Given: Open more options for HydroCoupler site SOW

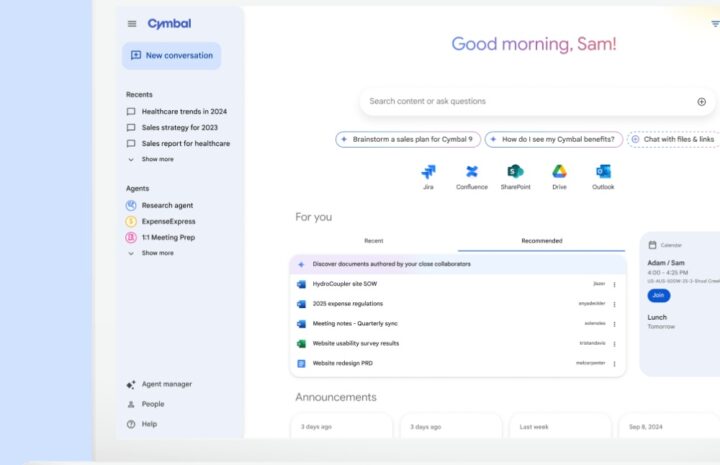Looking at the screenshot, I should [x=614, y=285].
